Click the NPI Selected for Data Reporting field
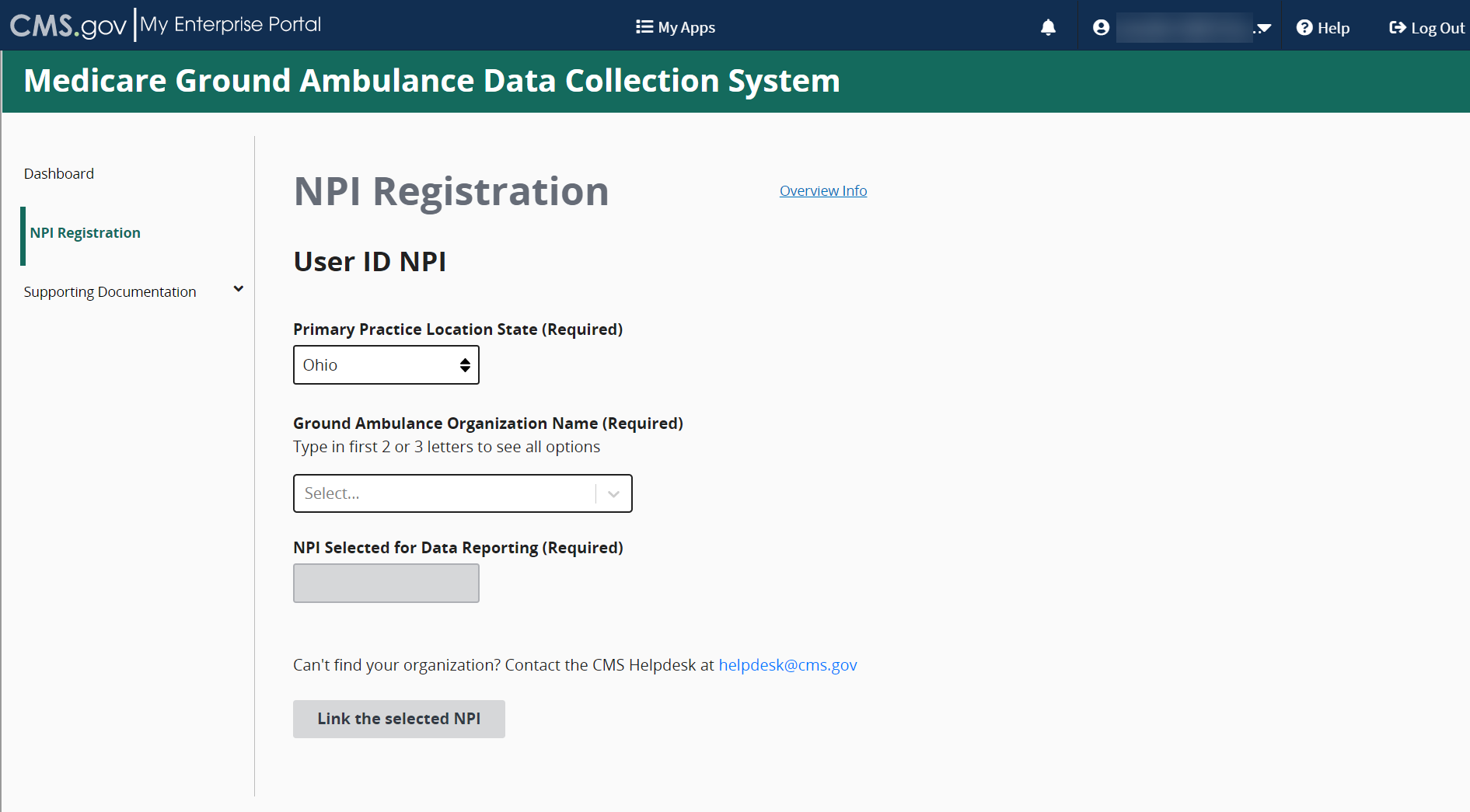Screen dimensions: 1470x812 [386, 583]
